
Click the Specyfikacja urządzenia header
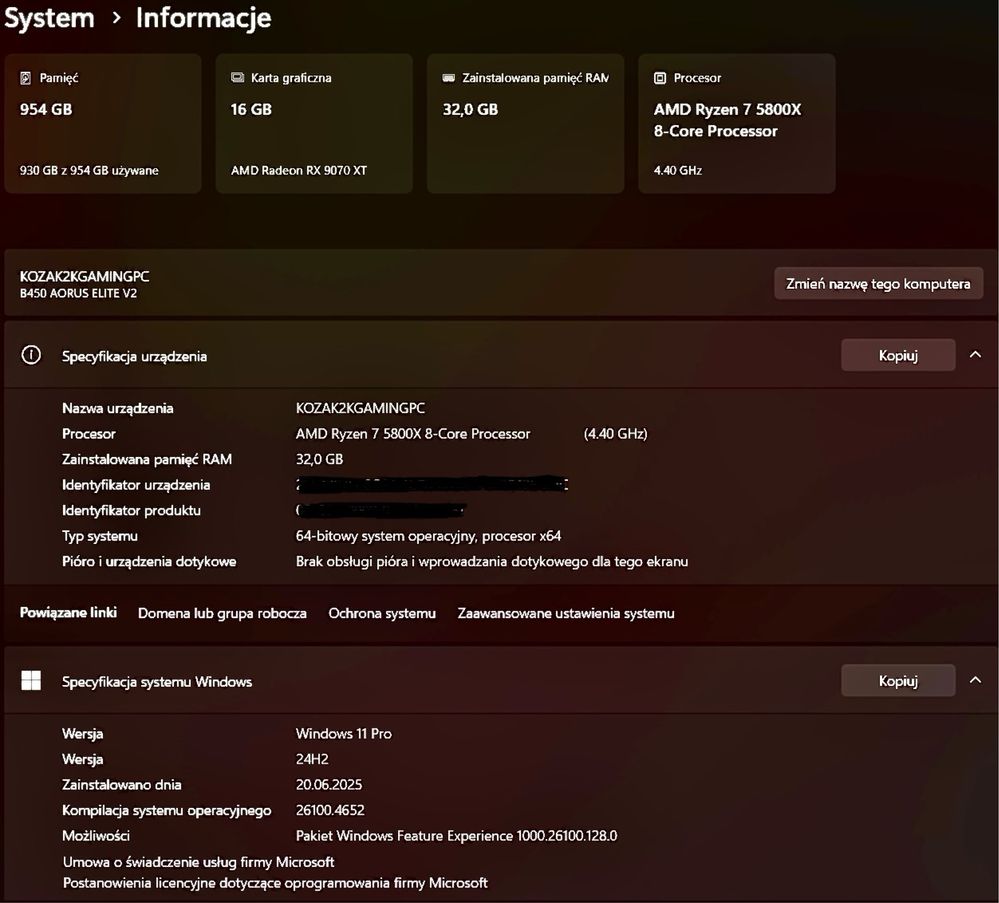pyautogui.click(x=500, y=355)
